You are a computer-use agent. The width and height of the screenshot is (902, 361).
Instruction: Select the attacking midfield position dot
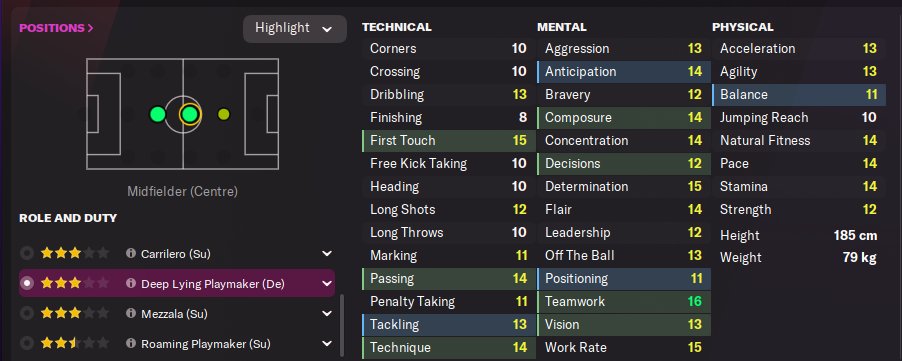224,114
